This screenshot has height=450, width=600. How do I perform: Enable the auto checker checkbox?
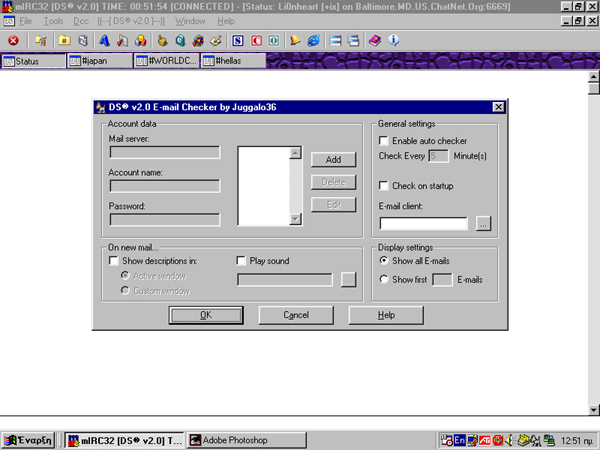(383, 141)
